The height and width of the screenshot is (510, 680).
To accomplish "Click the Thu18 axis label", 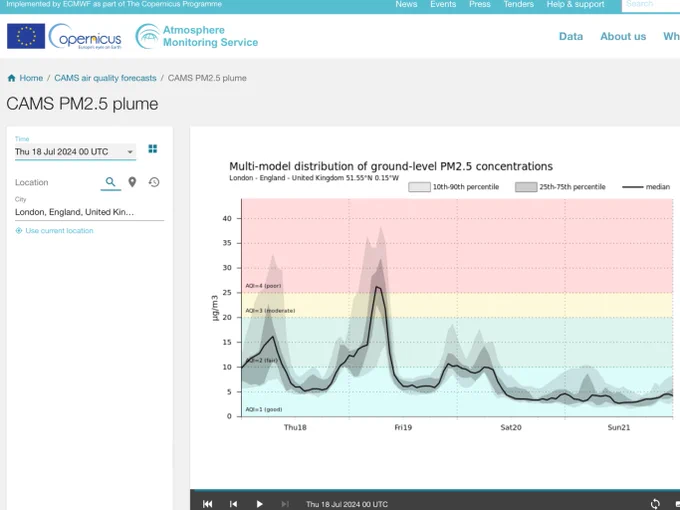I will pos(295,428).
